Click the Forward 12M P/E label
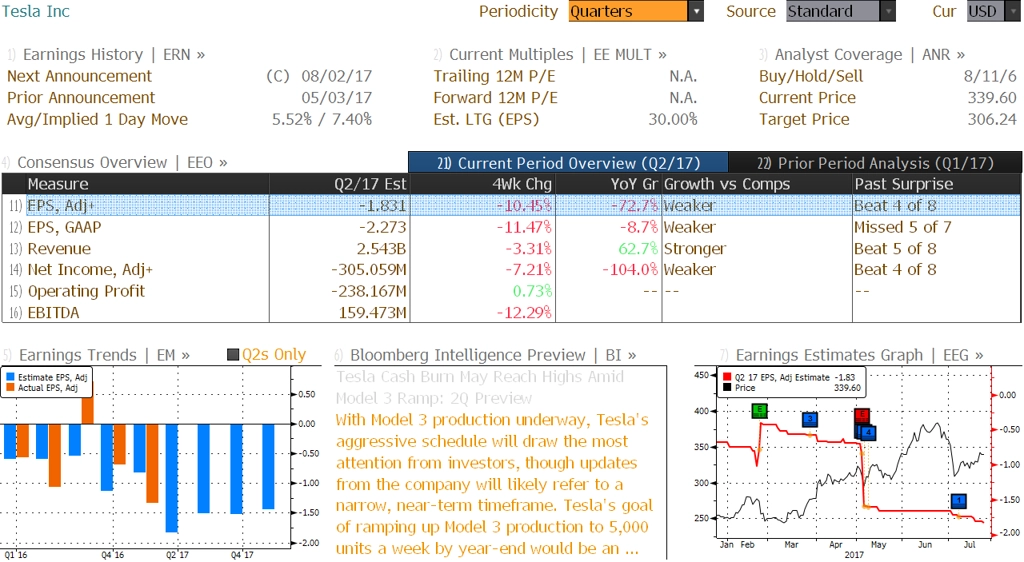 (x=496, y=98)
